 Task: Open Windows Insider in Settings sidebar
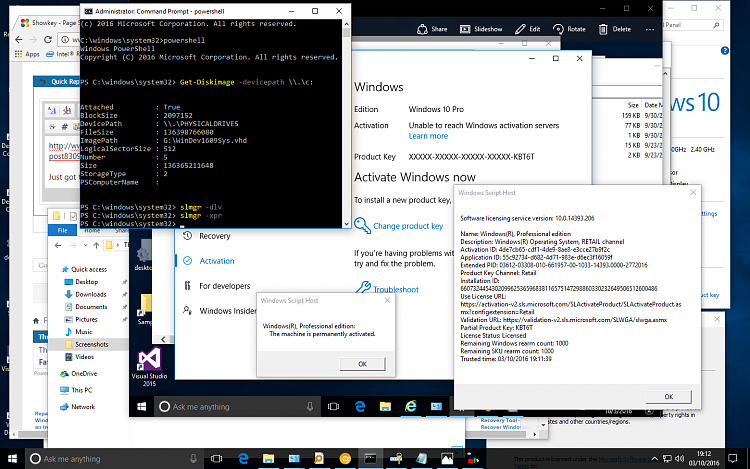click(220, 311)
